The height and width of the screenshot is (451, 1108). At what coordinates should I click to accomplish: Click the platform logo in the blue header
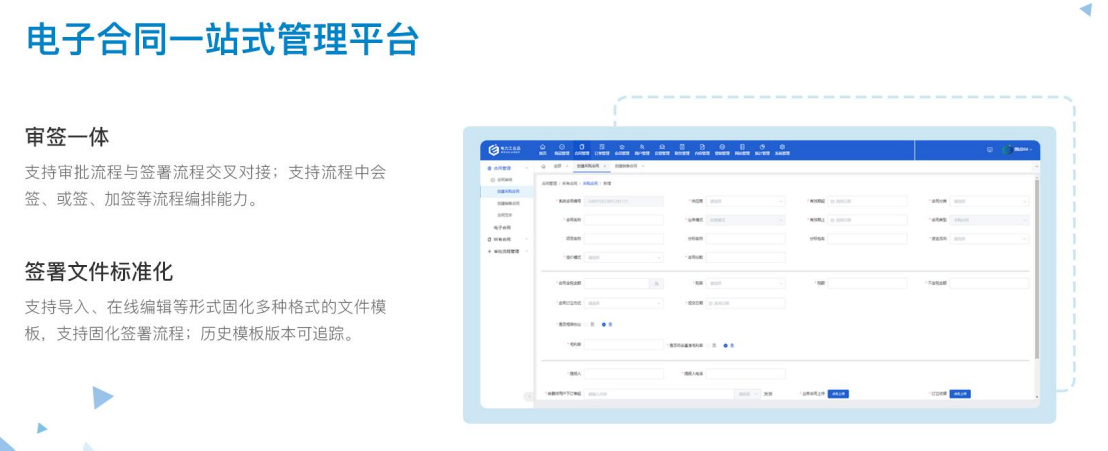[505, 150]
